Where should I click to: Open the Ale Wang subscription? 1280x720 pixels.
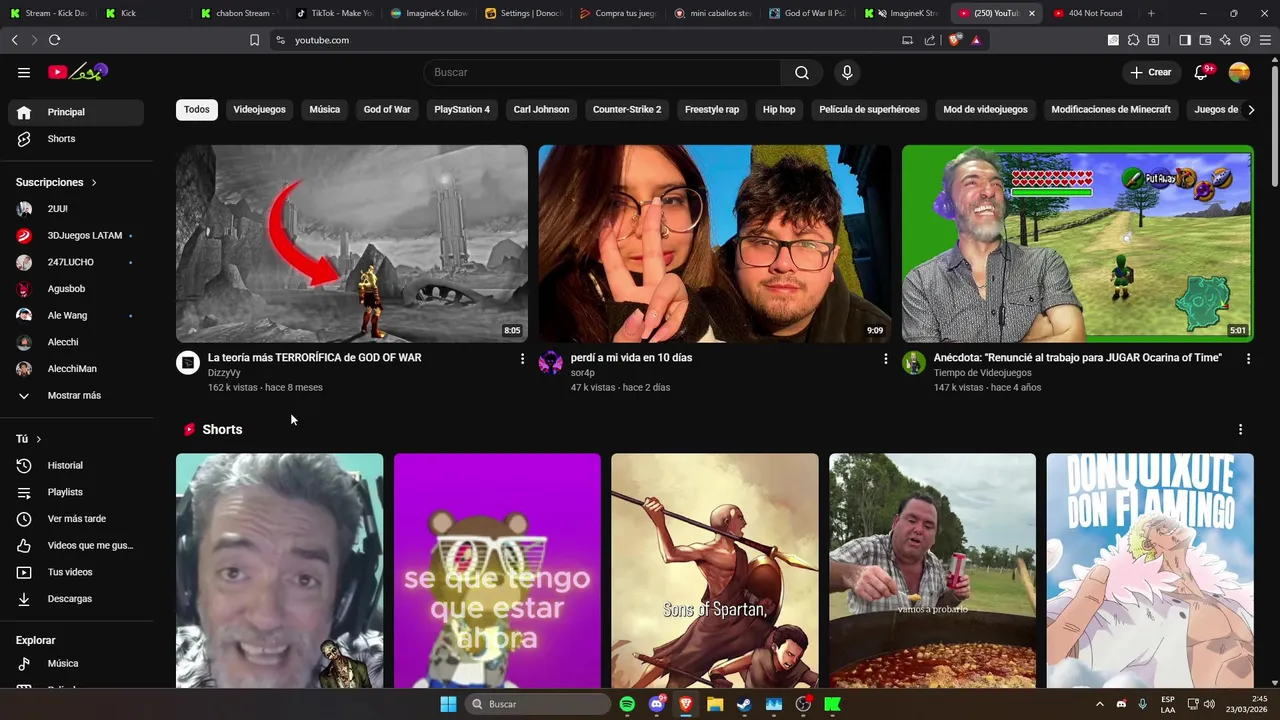[x=76, y=315]
